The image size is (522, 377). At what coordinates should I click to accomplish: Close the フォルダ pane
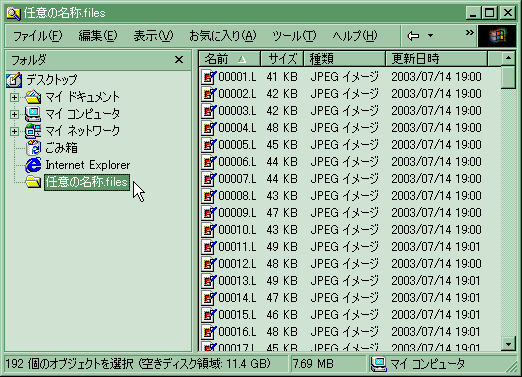[179, 60]
